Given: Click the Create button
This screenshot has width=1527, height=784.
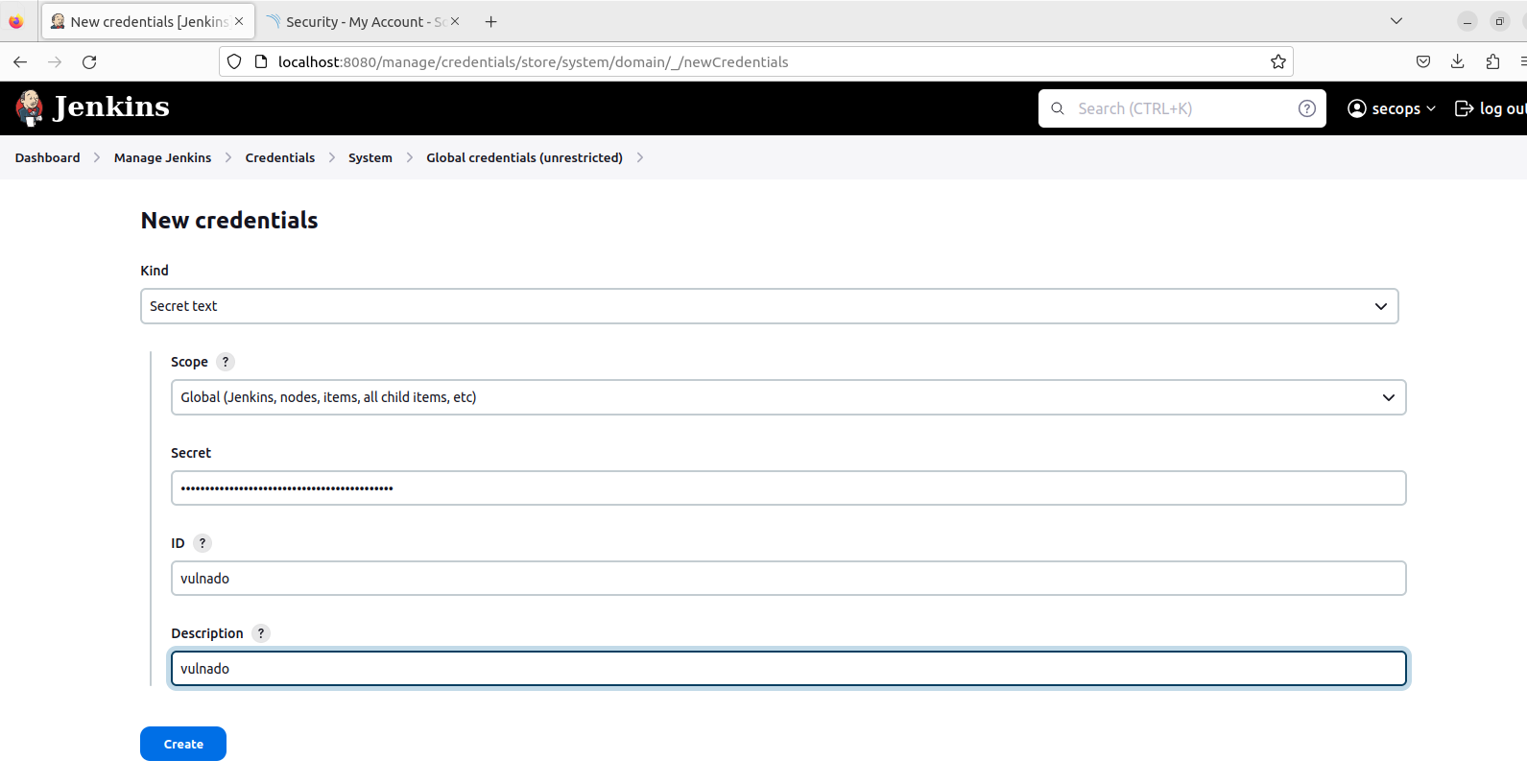Looking at the screenshot, I should (183, 744).
